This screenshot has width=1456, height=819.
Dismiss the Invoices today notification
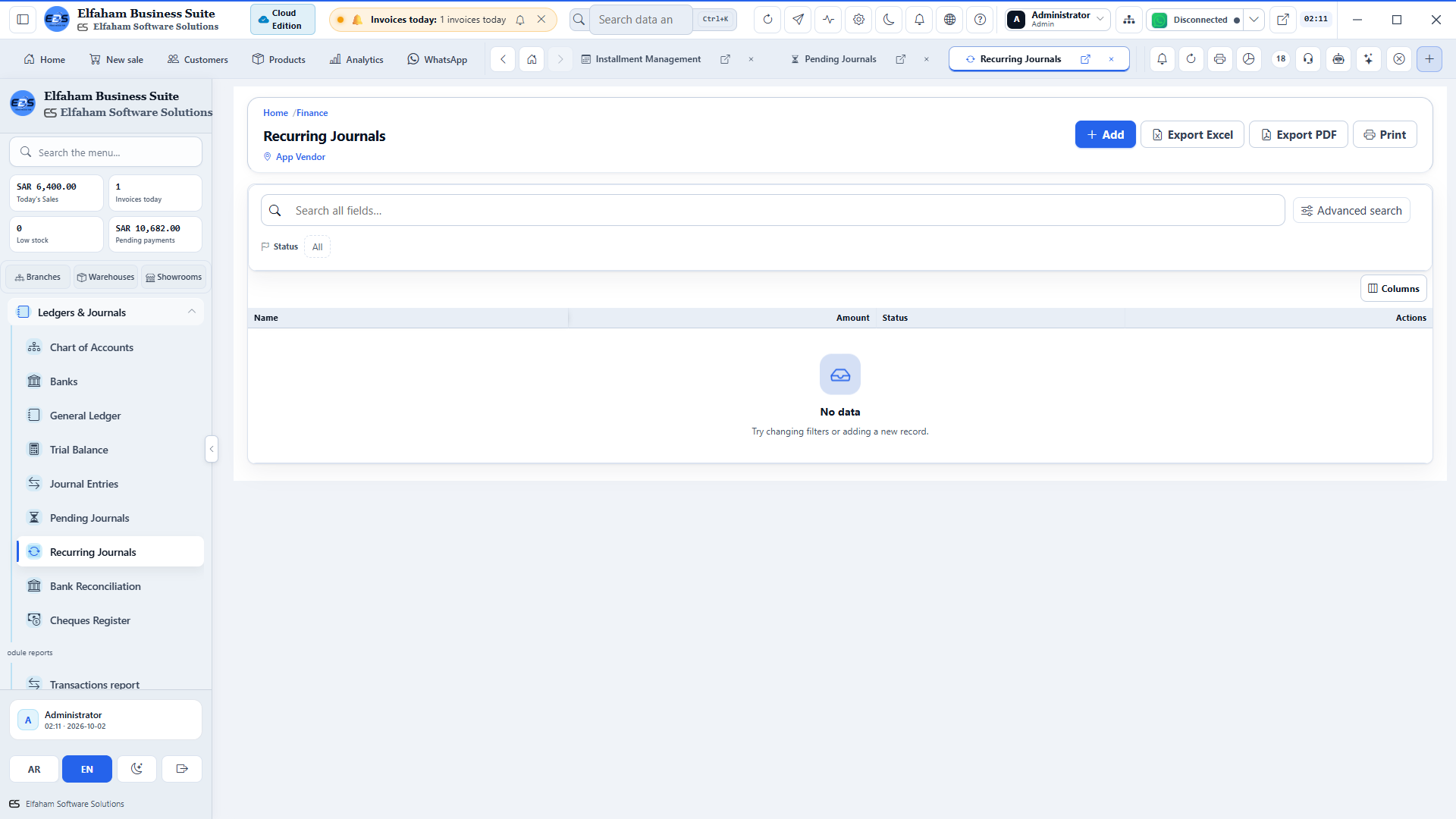point(541,20)
